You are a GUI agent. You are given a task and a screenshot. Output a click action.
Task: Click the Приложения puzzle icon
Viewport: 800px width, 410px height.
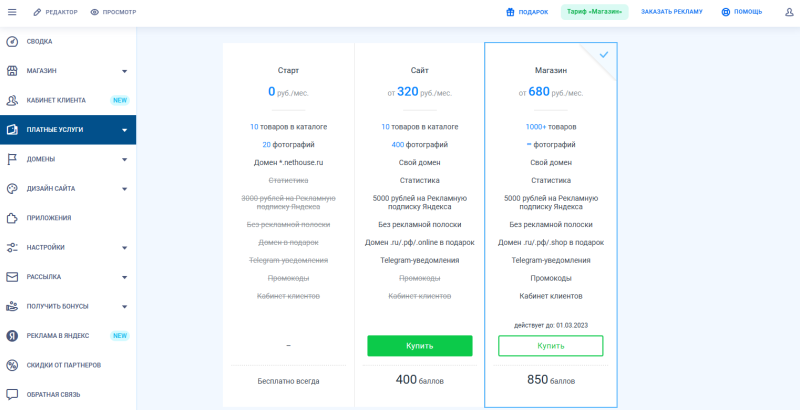[12, 218]
